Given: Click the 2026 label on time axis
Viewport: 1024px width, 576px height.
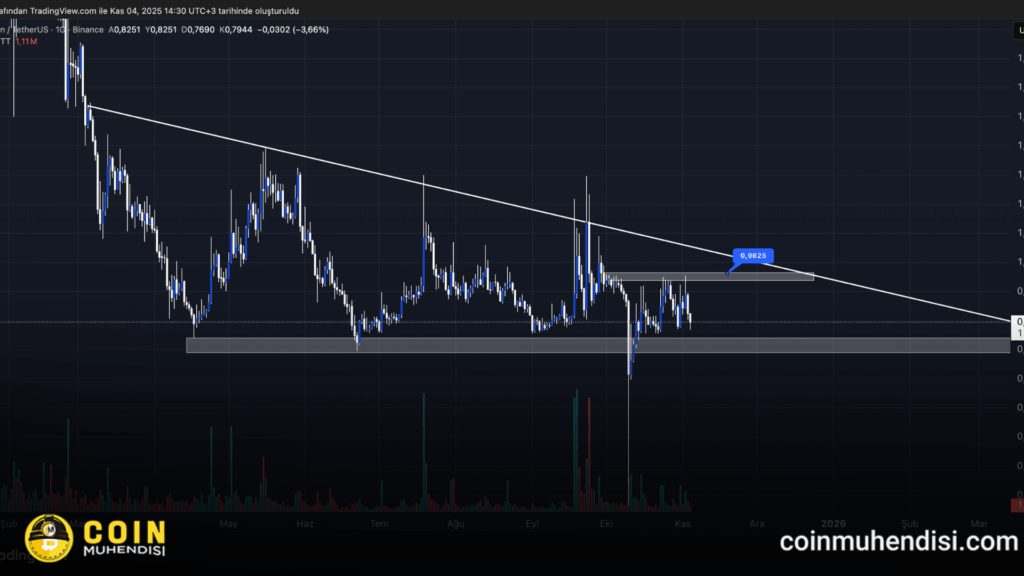Looking at the screenshot, I should (833, 523).
